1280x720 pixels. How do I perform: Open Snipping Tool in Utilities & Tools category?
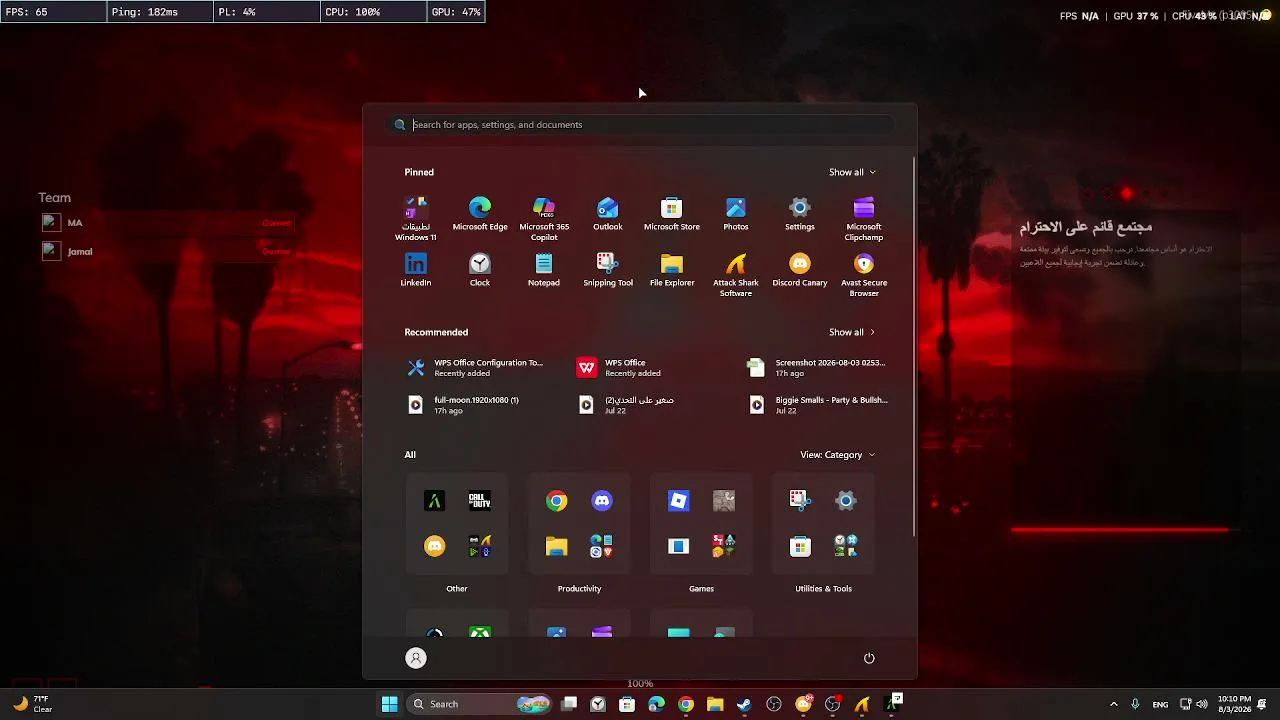coord(801,501)
